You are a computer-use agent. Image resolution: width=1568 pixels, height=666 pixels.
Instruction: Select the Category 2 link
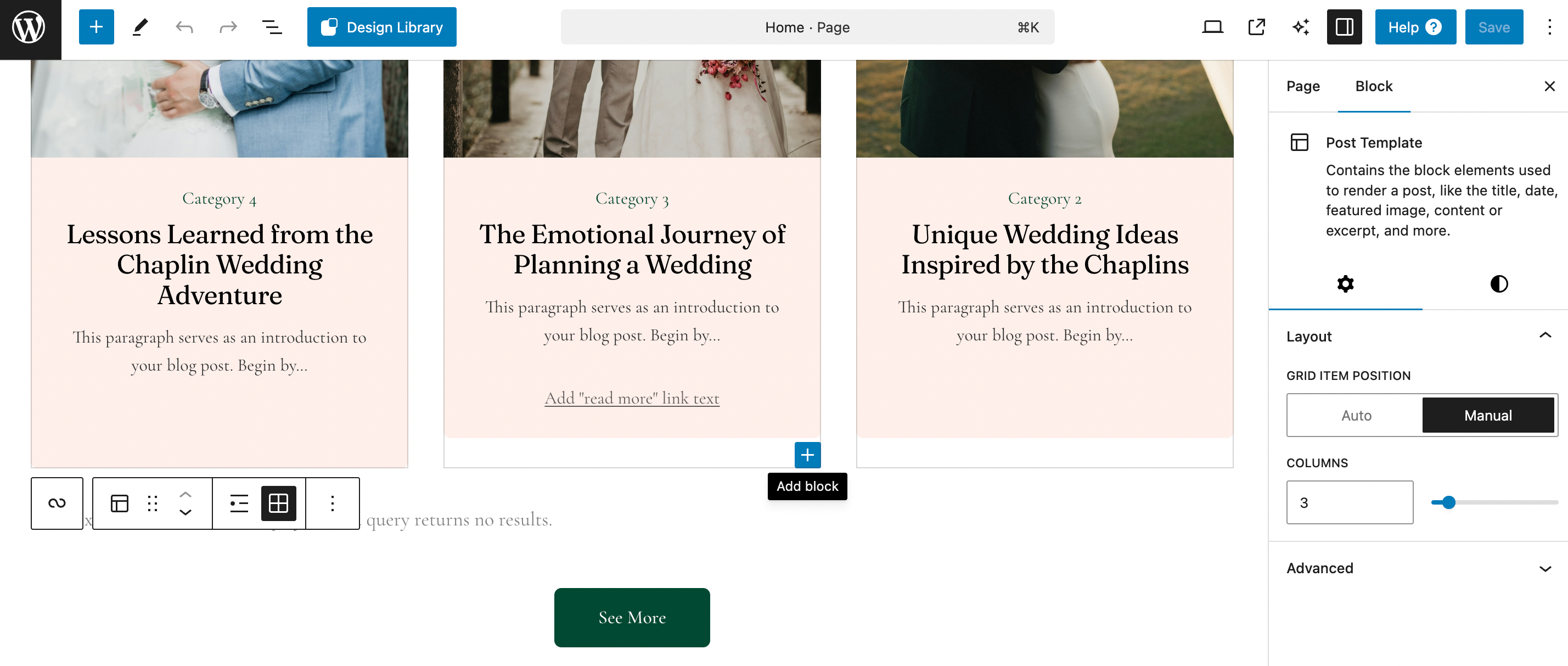(x=1044, y=198)
